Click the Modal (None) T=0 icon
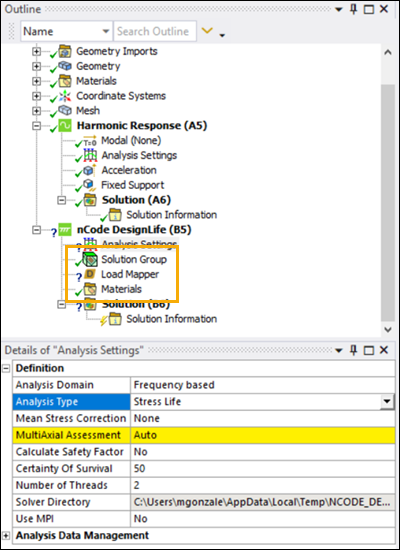400x550 pixels. click(x=90, y=141)
